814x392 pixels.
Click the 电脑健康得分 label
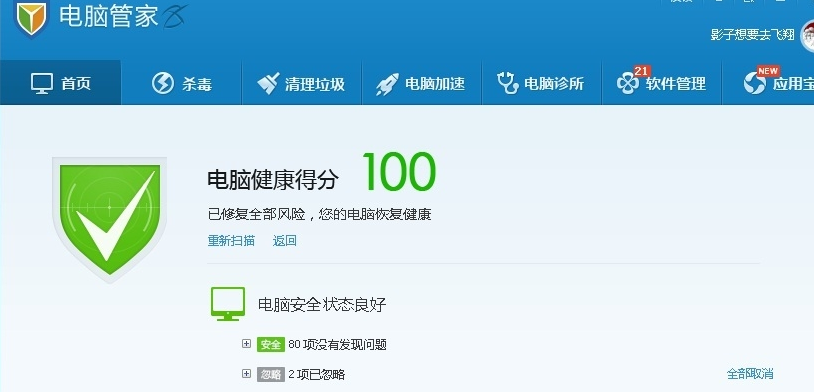point(273,180)
